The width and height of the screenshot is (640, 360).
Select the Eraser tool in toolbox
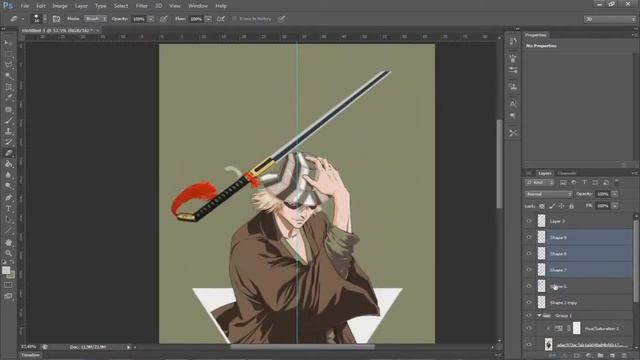coord(8,153)
